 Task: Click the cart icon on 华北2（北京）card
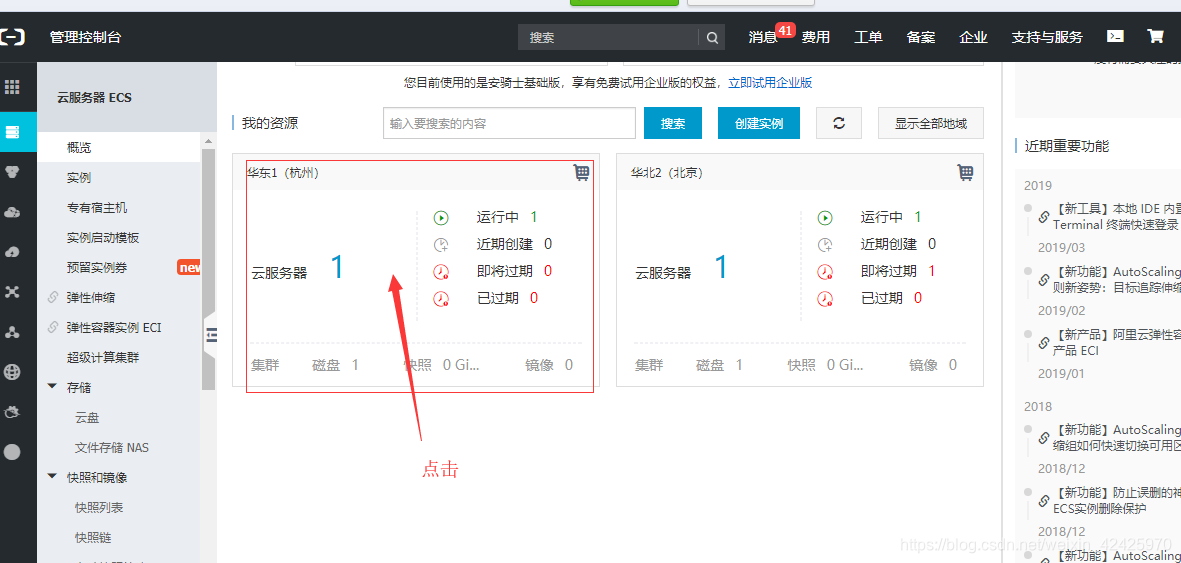point(965,173)
